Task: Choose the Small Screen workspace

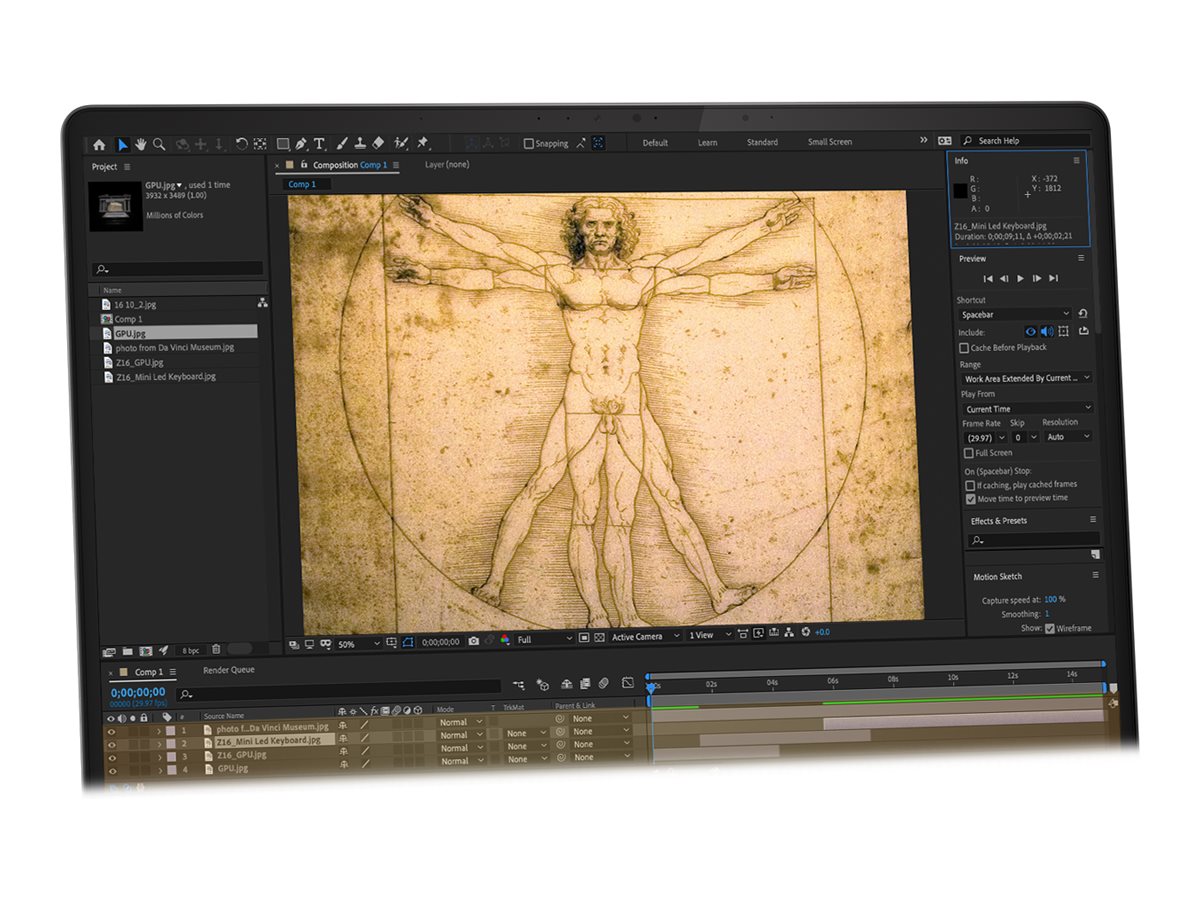Action: [x=830, y=142]
